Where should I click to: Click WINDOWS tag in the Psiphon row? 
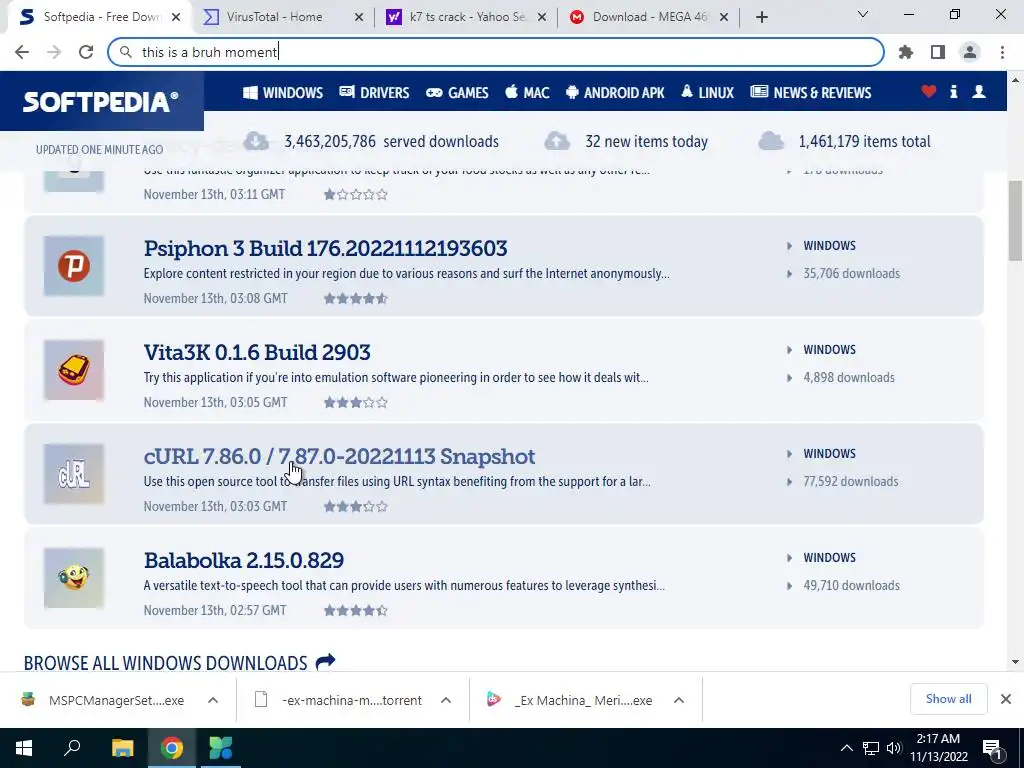coord(829,246)
